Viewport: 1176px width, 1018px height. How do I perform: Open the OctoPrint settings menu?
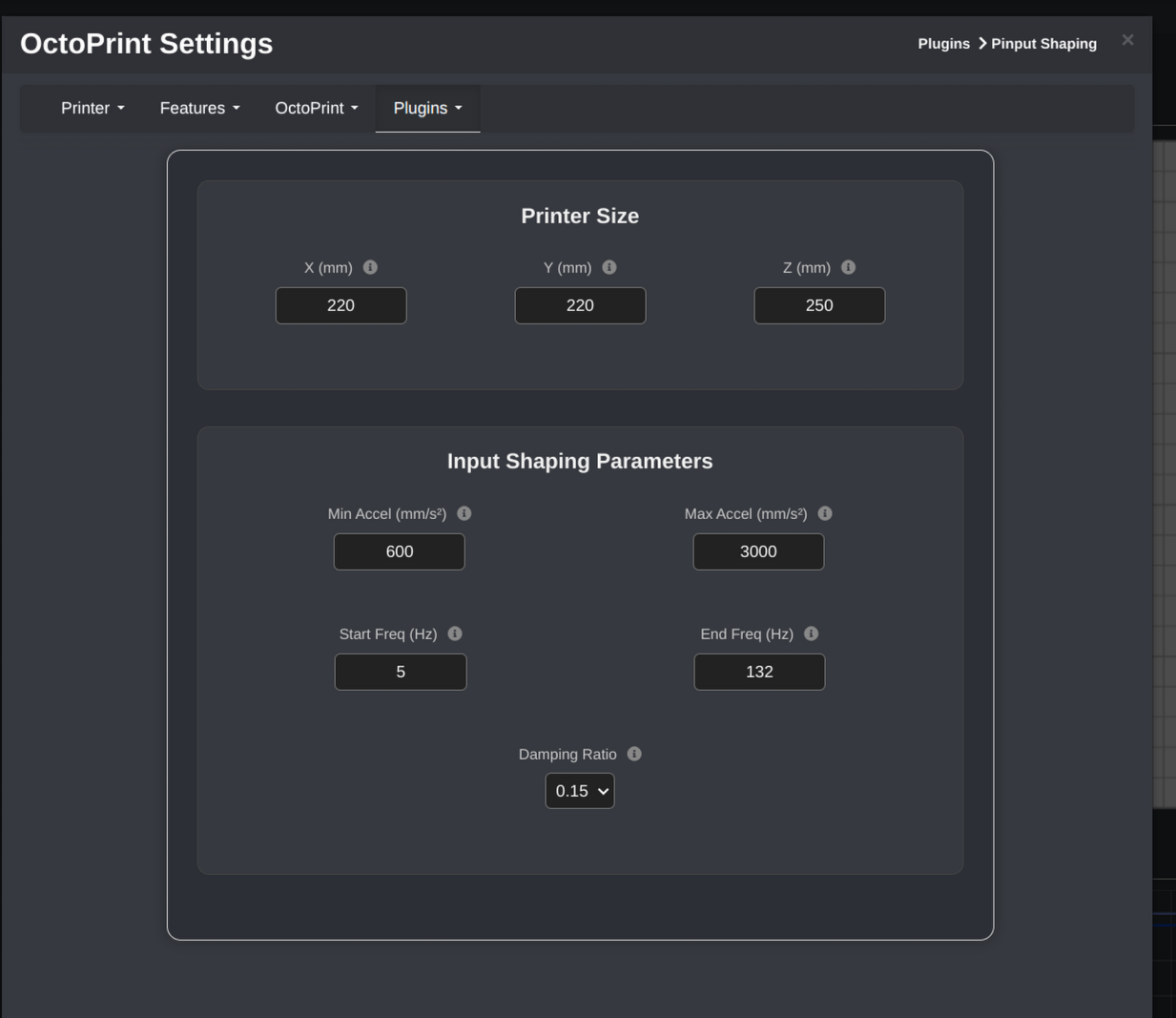pyautogui.click(x=317, y=108)
